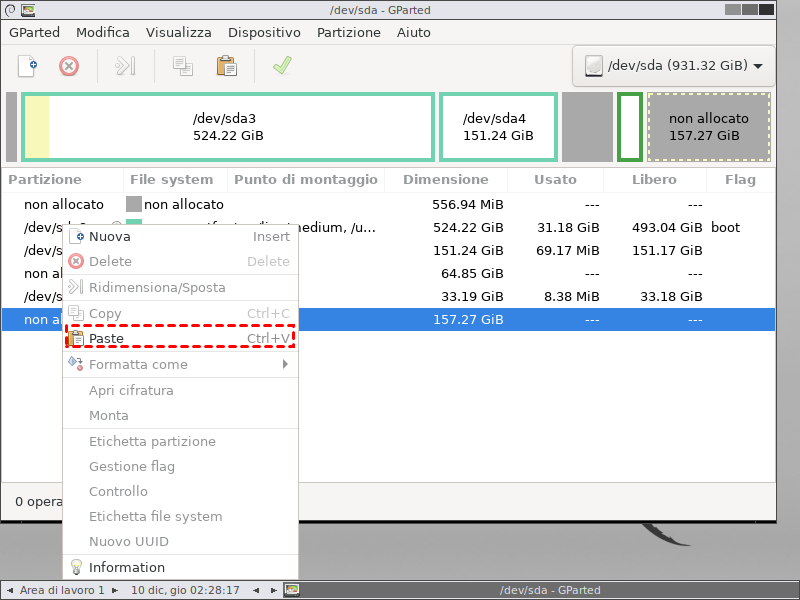Click the Flag column header
Screen dimensions: 800x600
pos(740,180)
